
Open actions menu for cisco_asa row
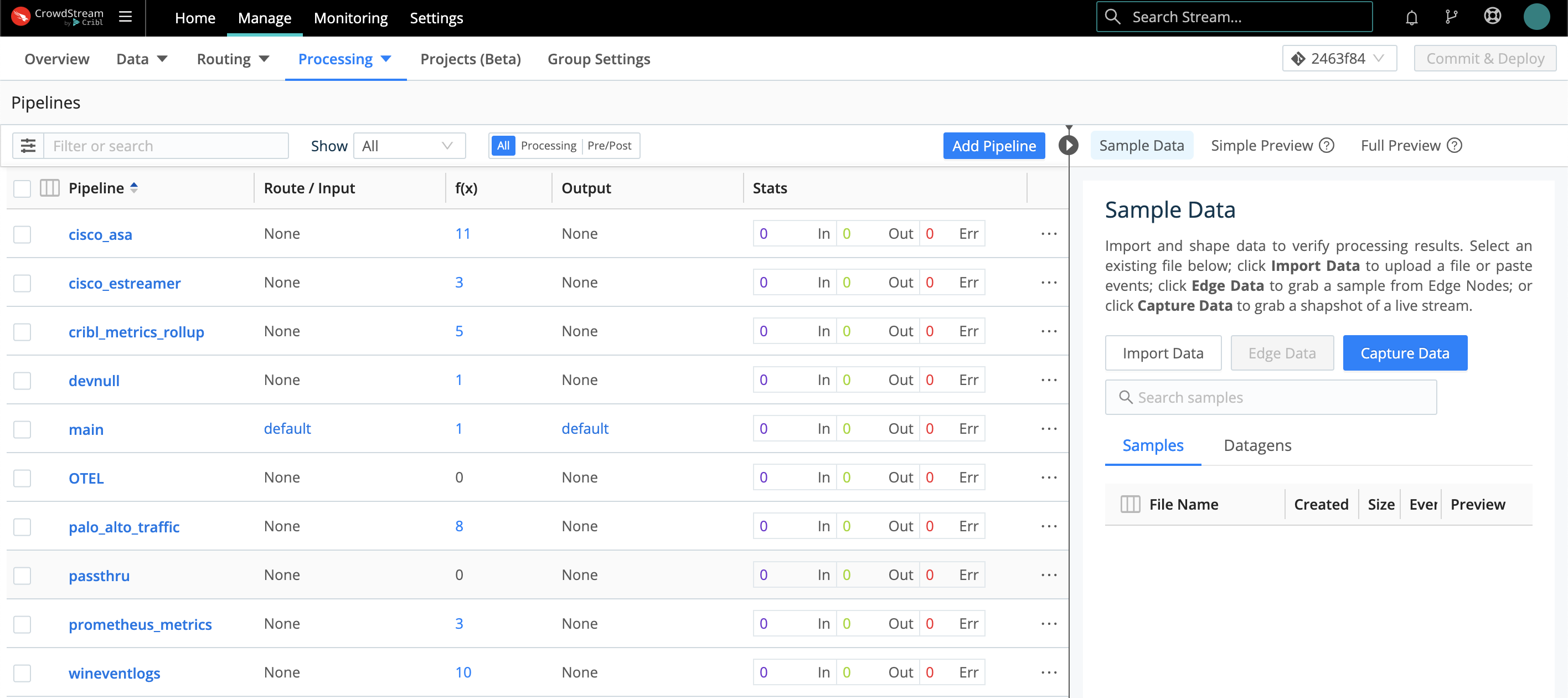(1048, 234)
